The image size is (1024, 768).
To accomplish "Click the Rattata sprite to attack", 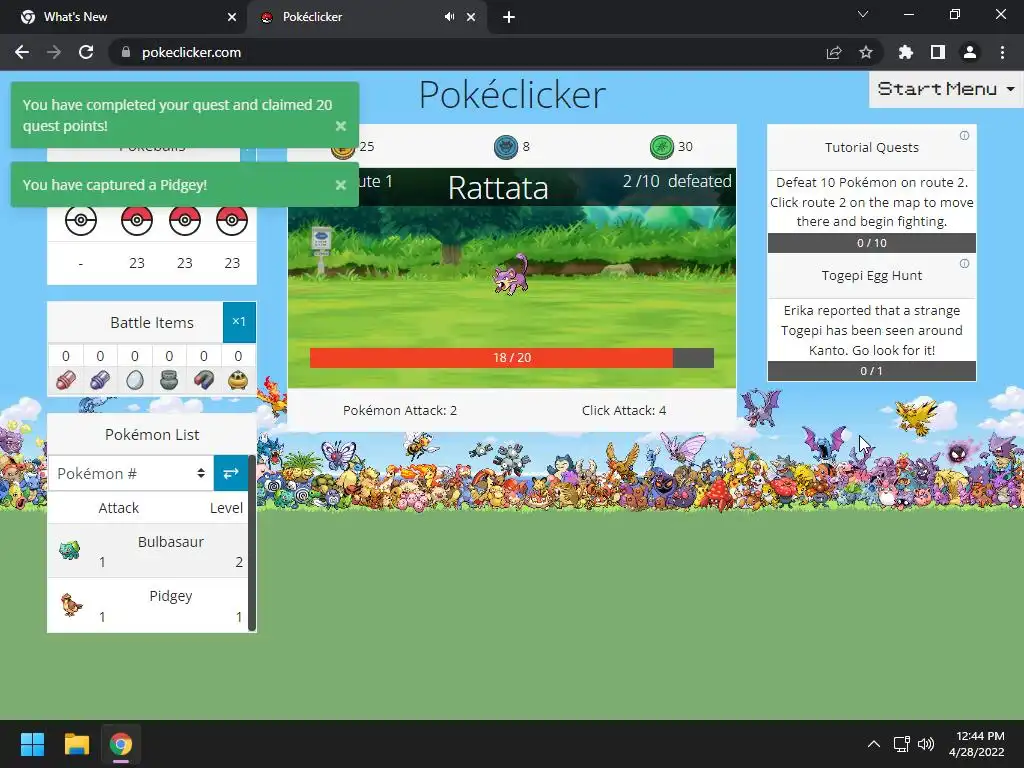I will 511,274.
